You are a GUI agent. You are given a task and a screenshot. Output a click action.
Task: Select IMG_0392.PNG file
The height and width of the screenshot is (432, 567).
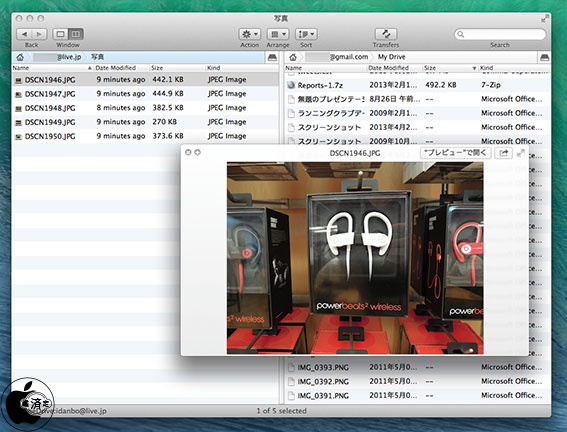pyautogui.click(x=417, y=381)
